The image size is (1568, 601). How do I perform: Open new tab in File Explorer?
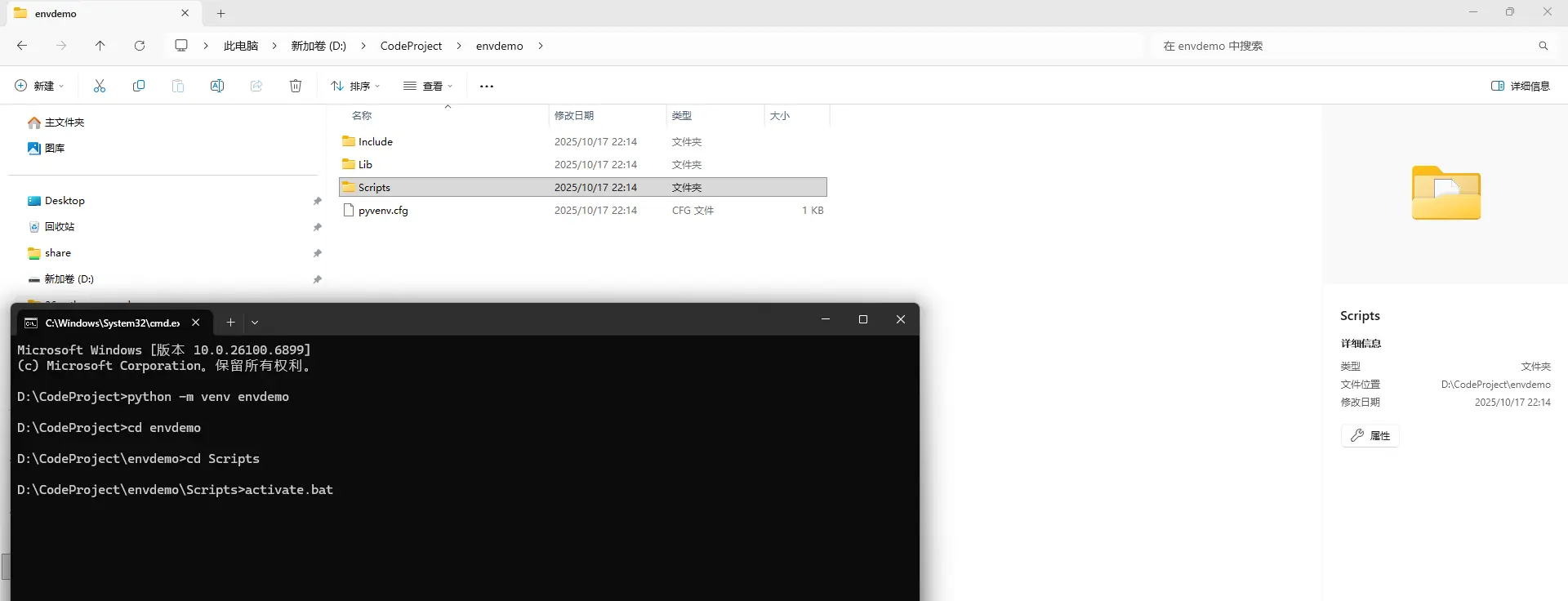coord(220,13)
